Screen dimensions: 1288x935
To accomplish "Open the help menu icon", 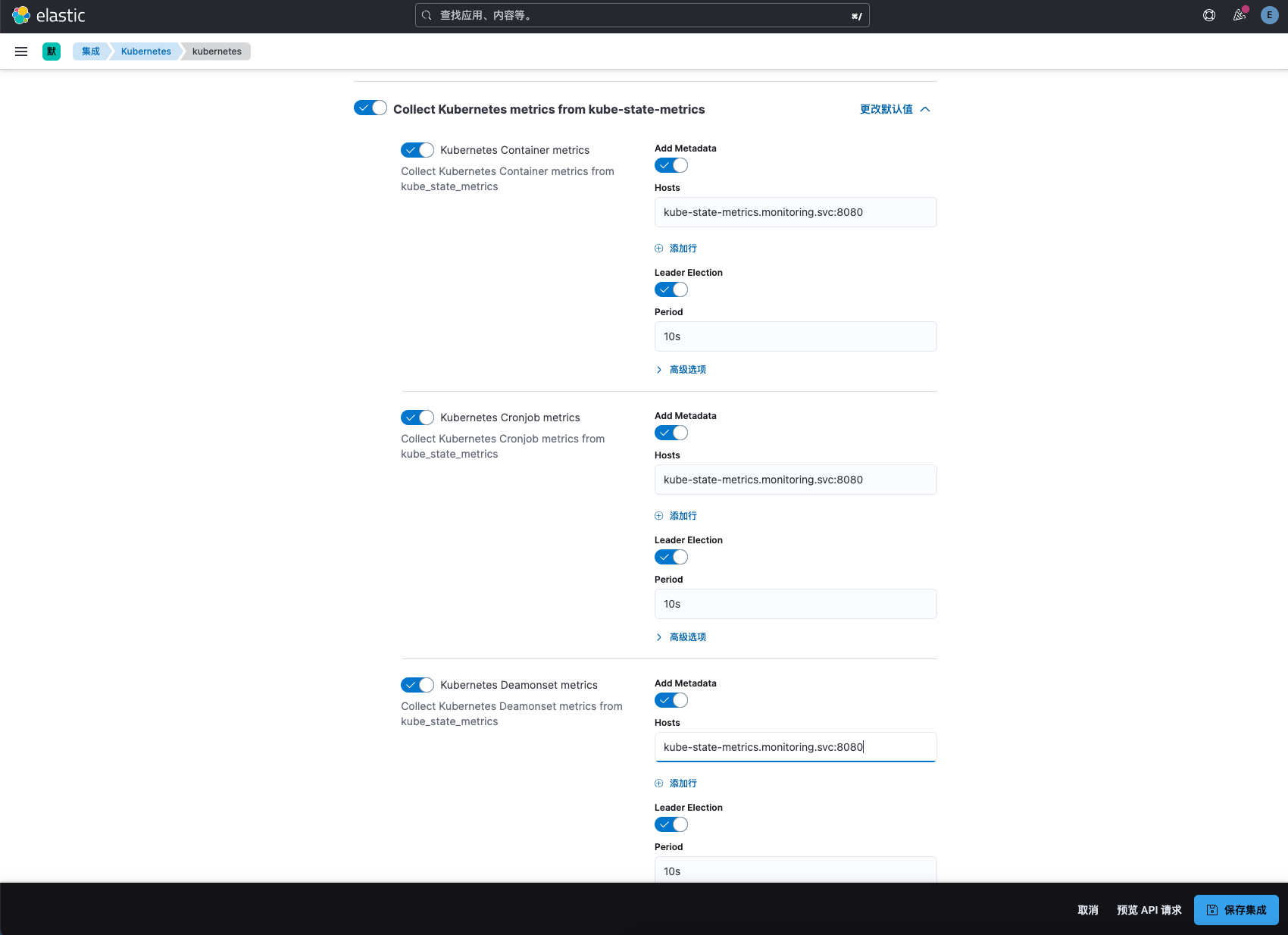I will tap(1209, 15).
